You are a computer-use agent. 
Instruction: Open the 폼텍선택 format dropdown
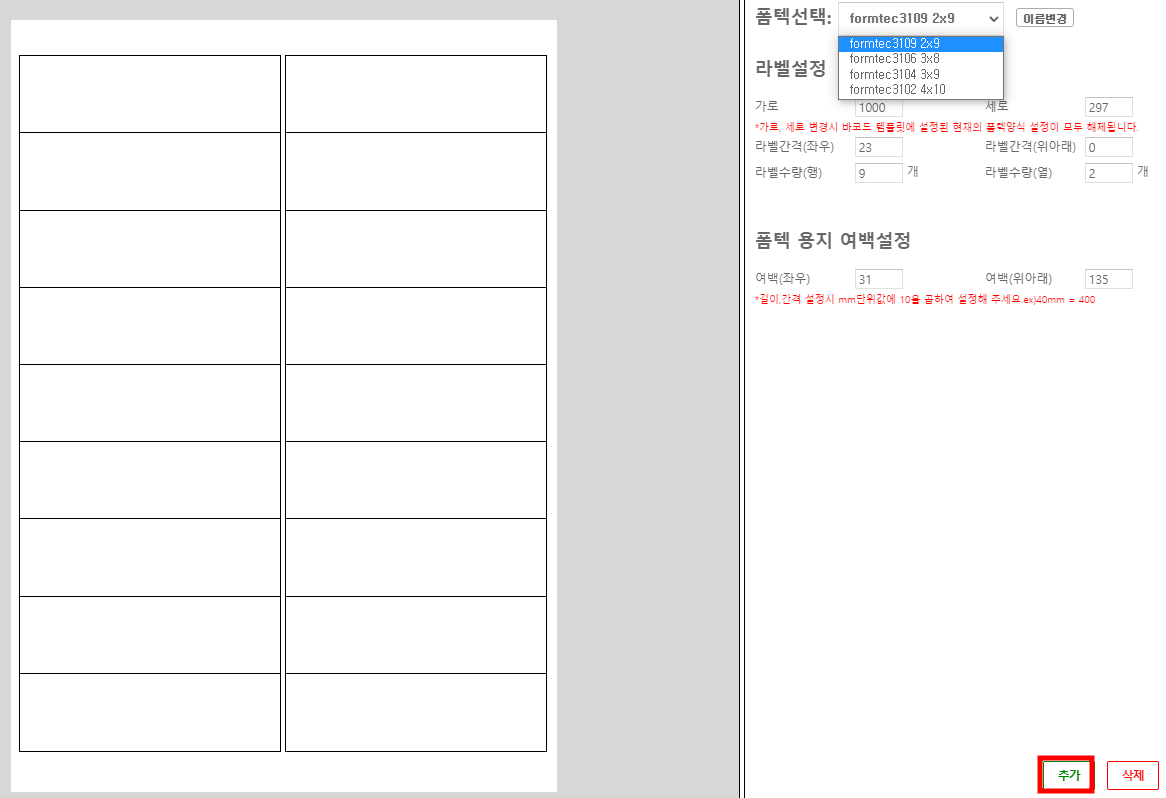pos(920,18)
